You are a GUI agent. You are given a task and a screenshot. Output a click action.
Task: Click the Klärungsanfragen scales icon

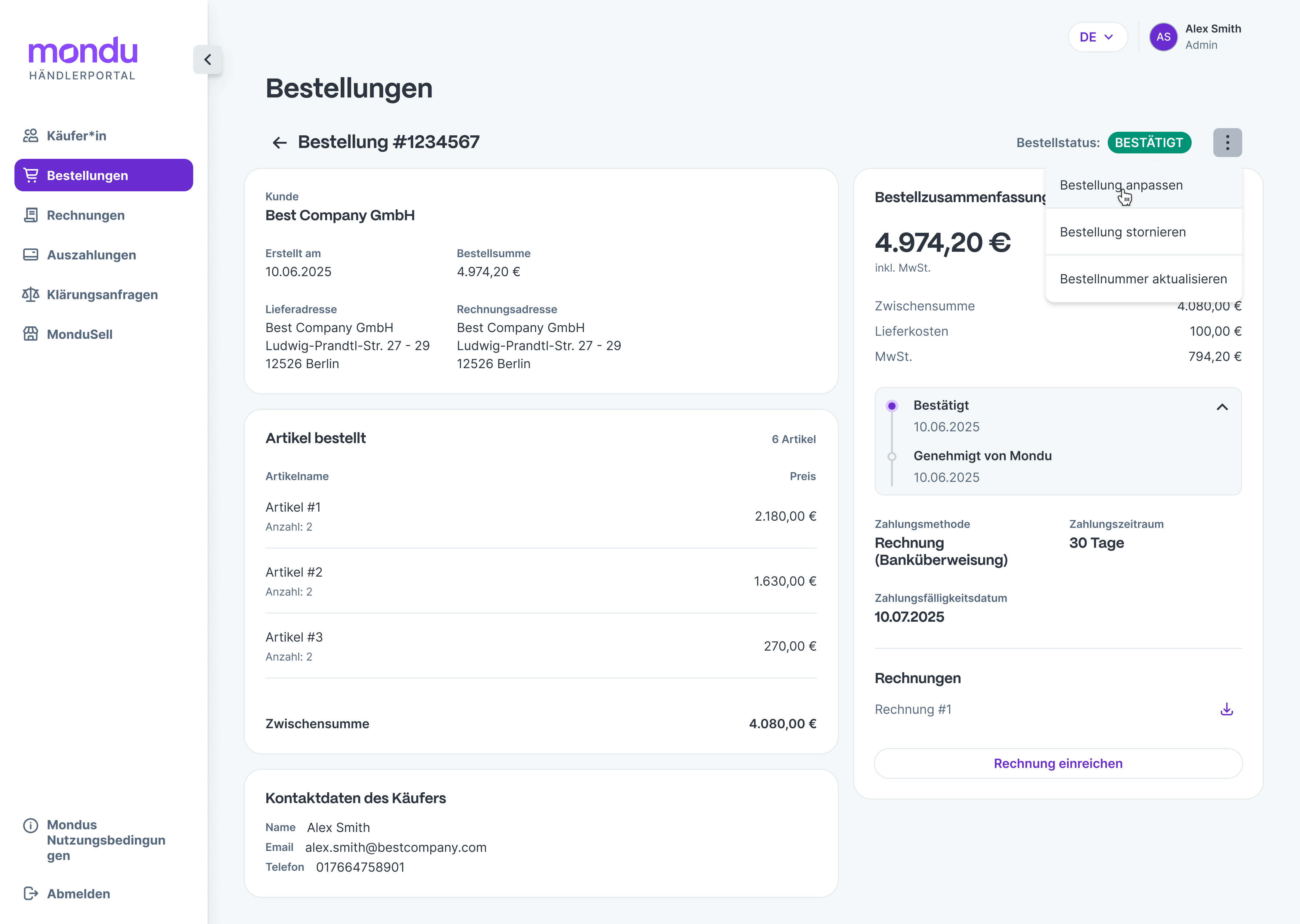(x=31, y=294)
